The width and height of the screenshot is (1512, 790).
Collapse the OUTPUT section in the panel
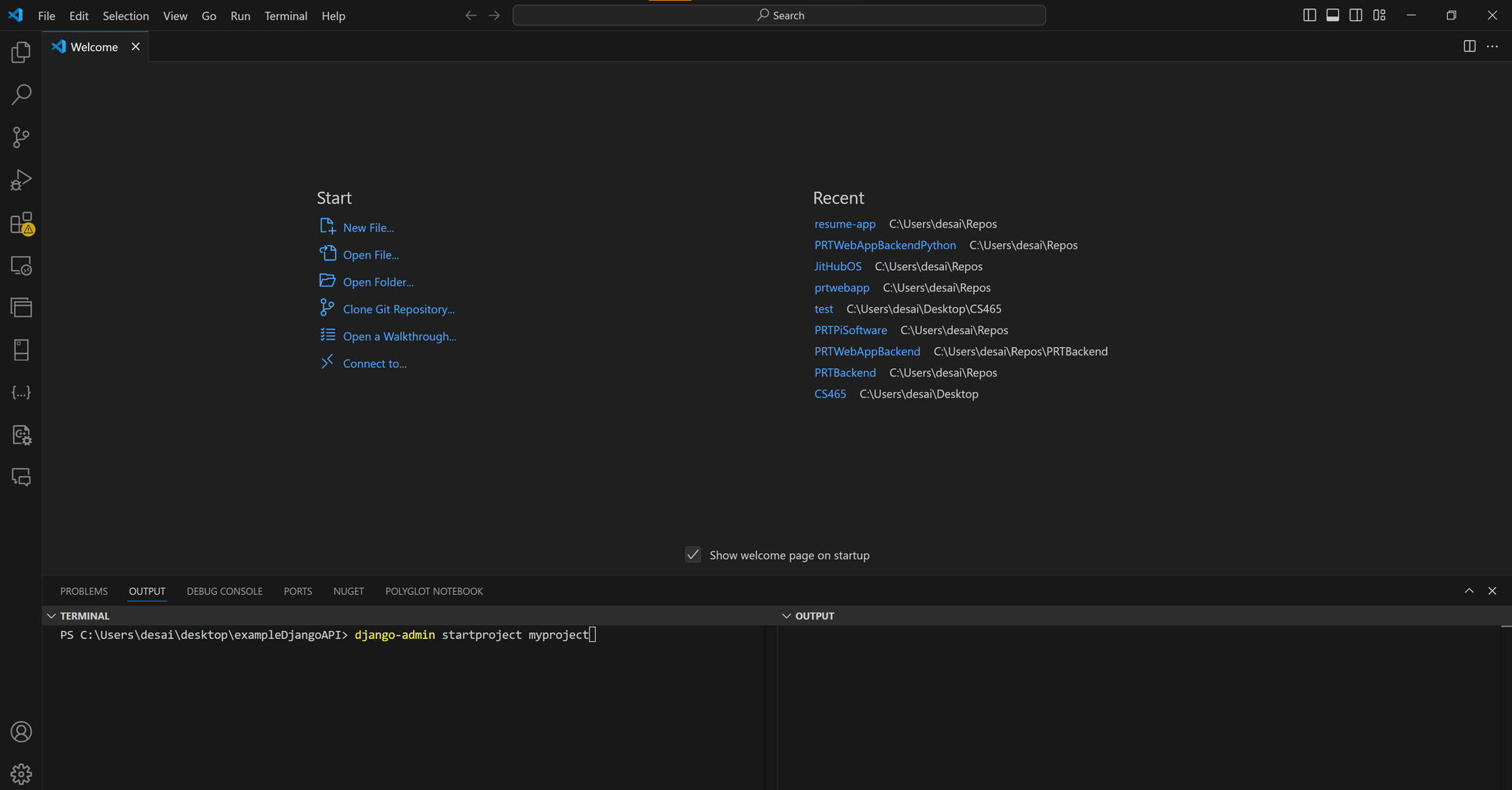point(786,616)
